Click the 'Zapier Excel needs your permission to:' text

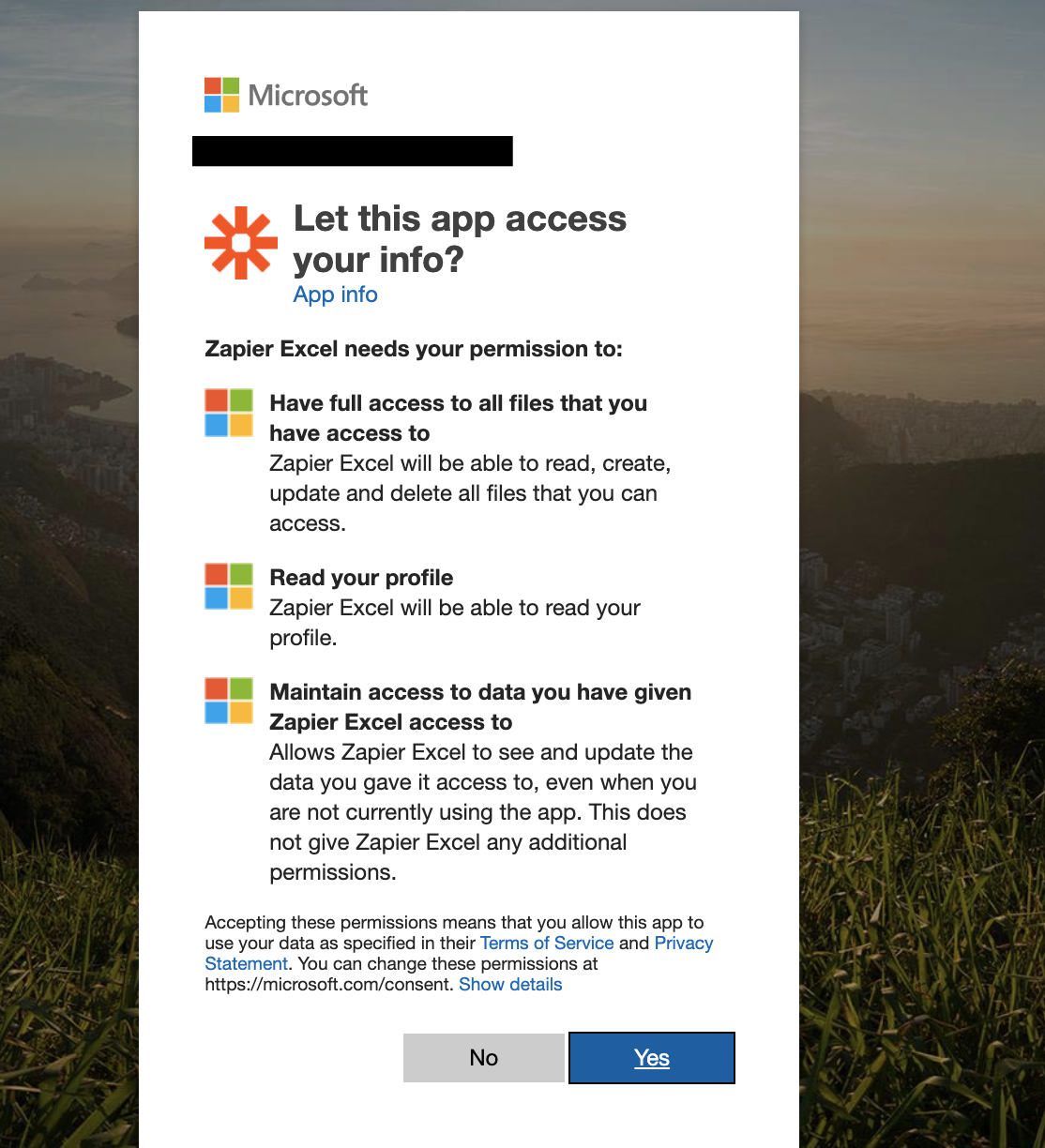(x=414, y=349)
